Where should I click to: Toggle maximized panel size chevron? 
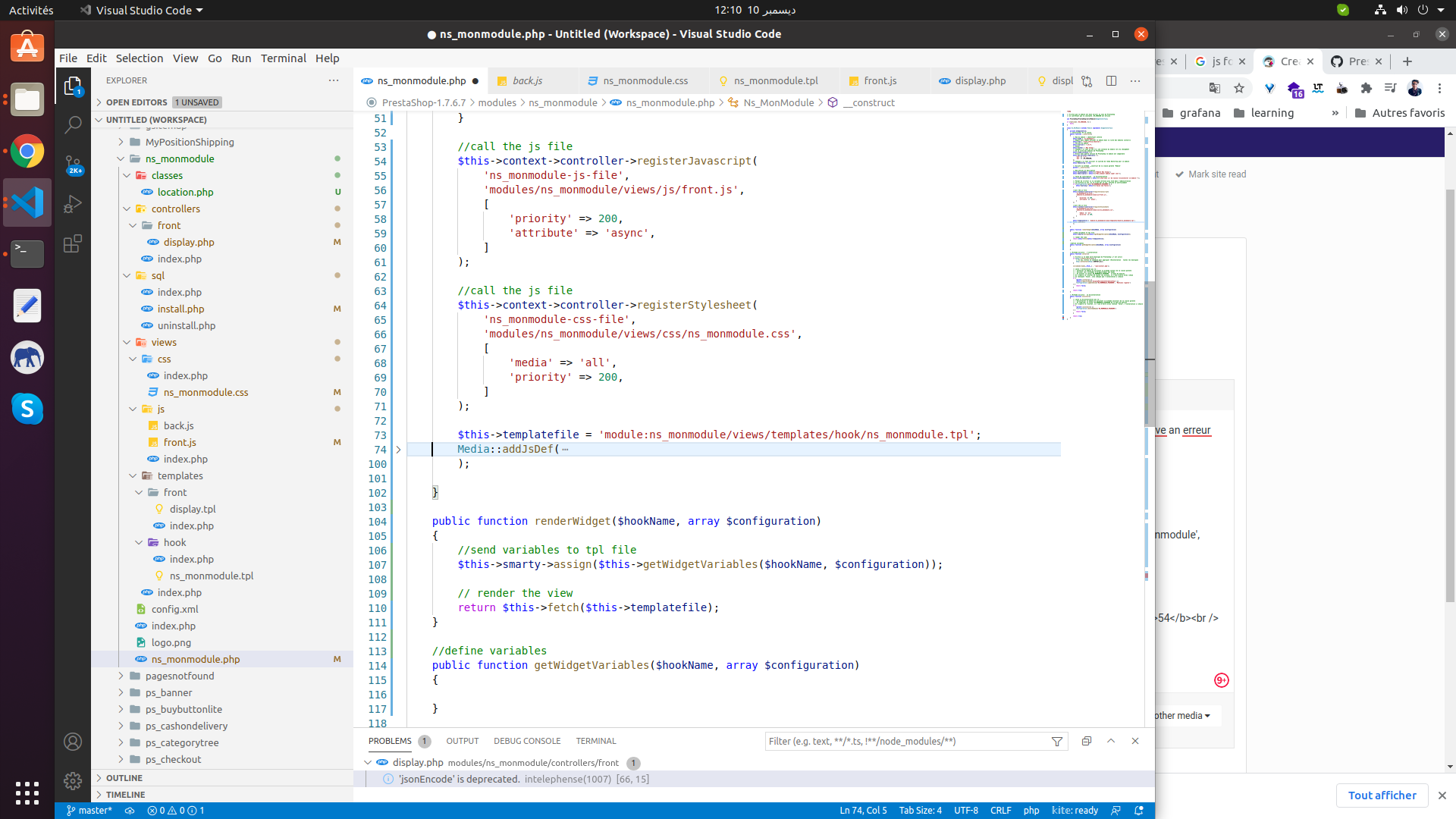[x=1111, y=741]
